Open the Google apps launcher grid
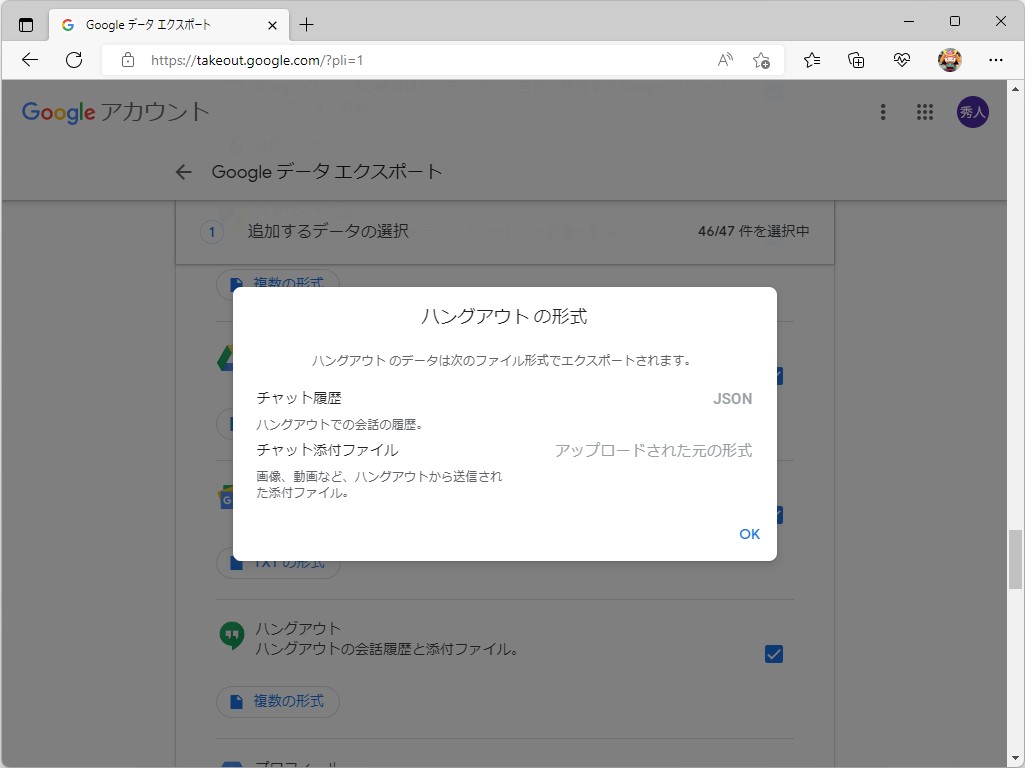Screen dimensions: 1025x768 tap(924, 112)
